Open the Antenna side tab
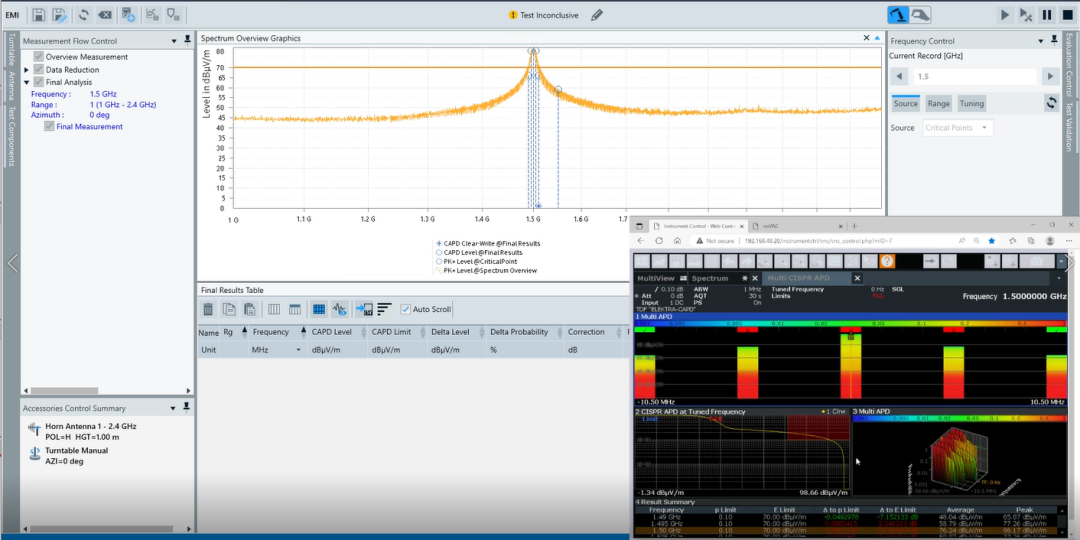Screen dimensions: 1080x540 point(11,85)
